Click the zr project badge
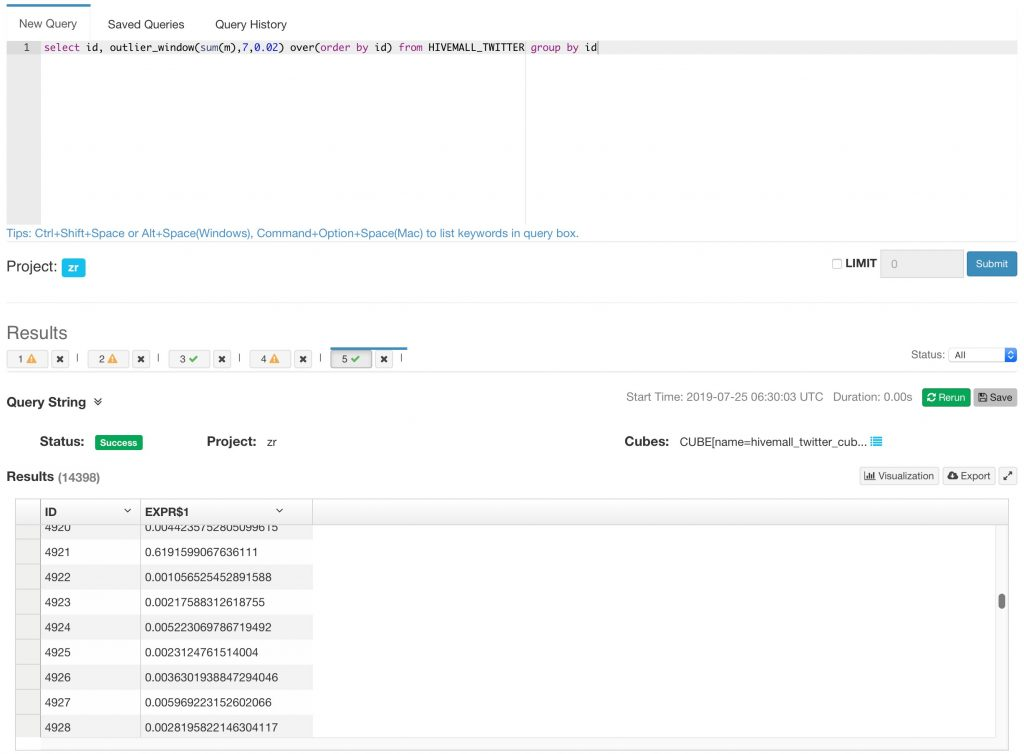Screen dimensions: 1024x754 pyautogui.click(x=73, y=268)
